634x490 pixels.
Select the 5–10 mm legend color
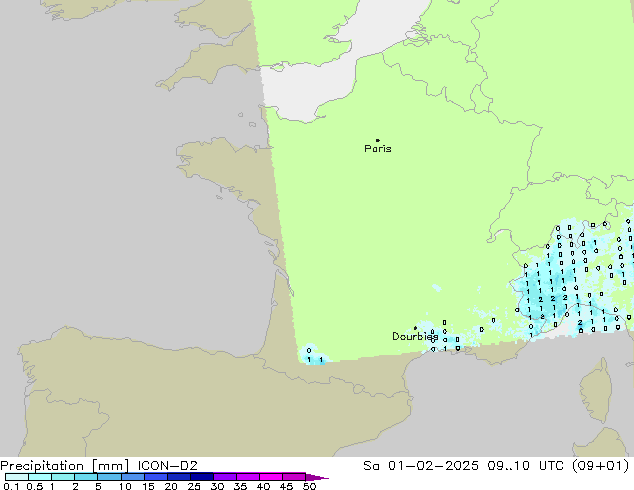coord(109,477)
